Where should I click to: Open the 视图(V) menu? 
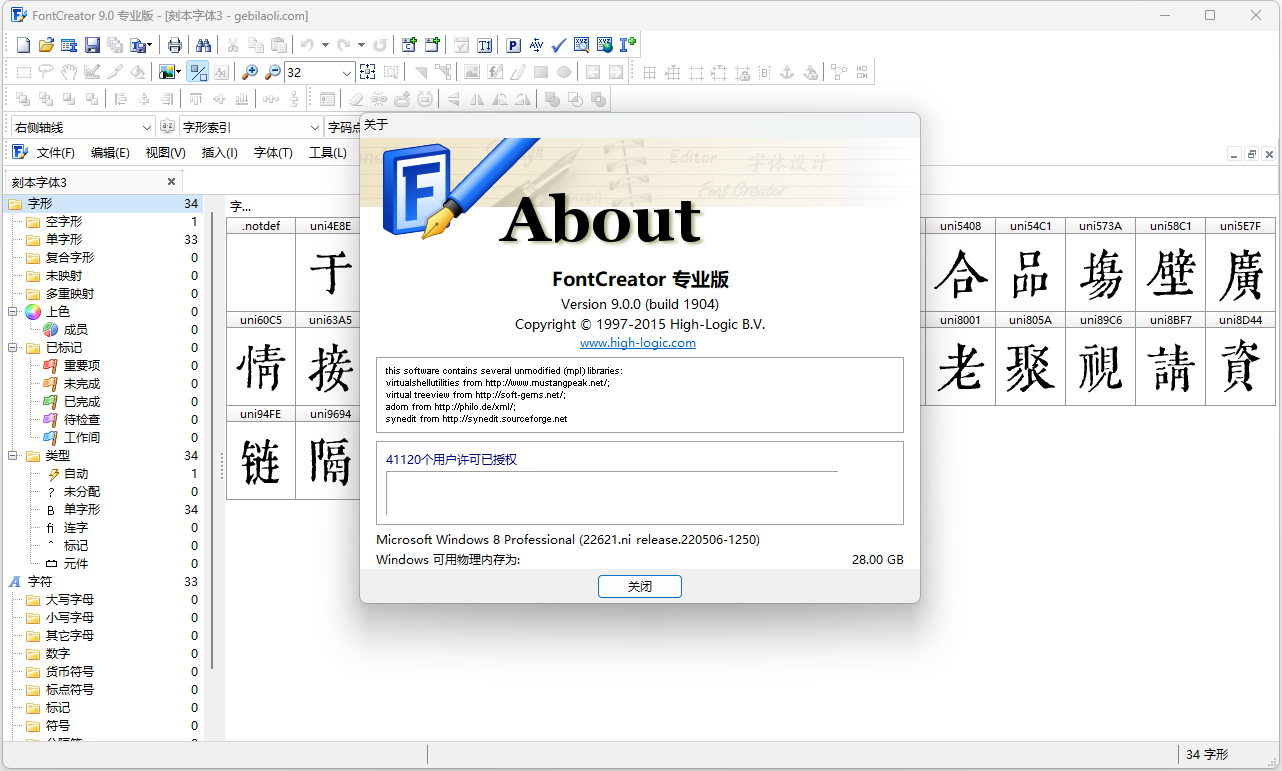tap(165, 153)
